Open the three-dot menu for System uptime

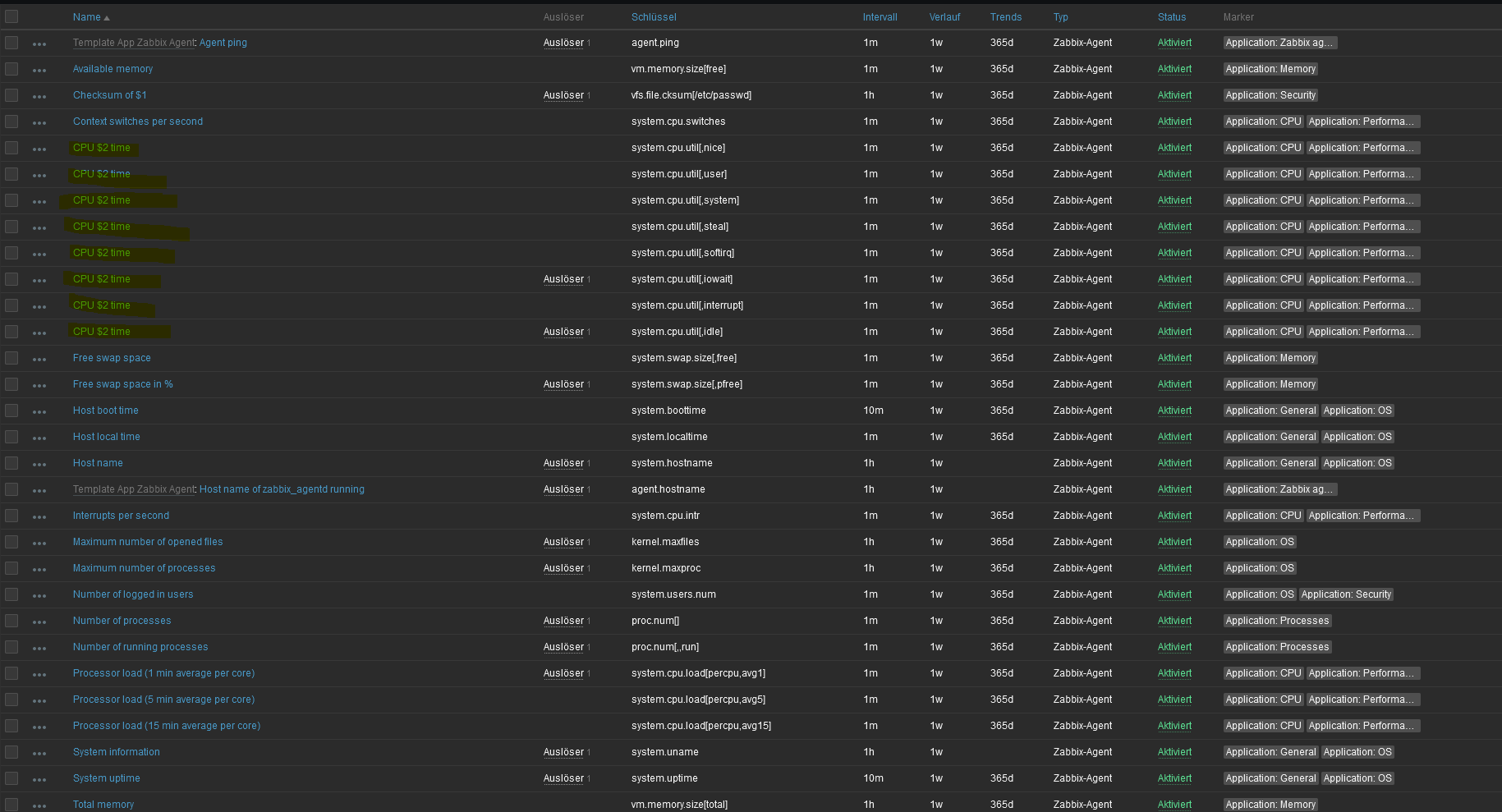pos(39,779)
